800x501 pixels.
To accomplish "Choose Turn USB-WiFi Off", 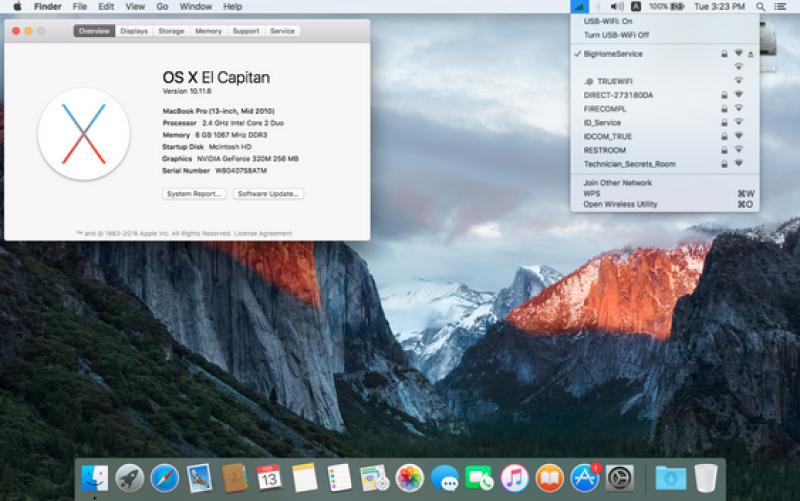I will point(665,35).
